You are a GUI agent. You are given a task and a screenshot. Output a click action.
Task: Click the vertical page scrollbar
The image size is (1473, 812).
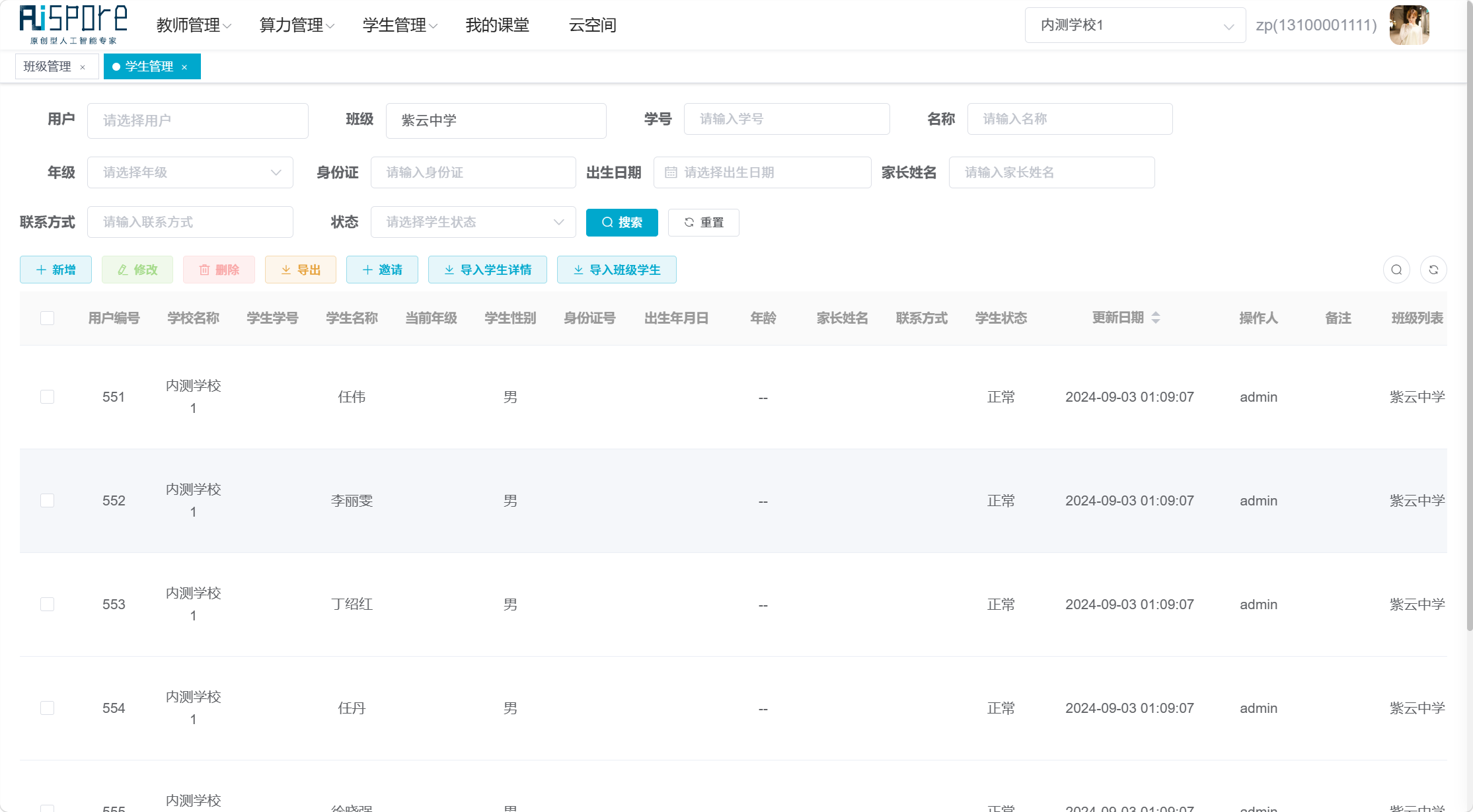1469,317
